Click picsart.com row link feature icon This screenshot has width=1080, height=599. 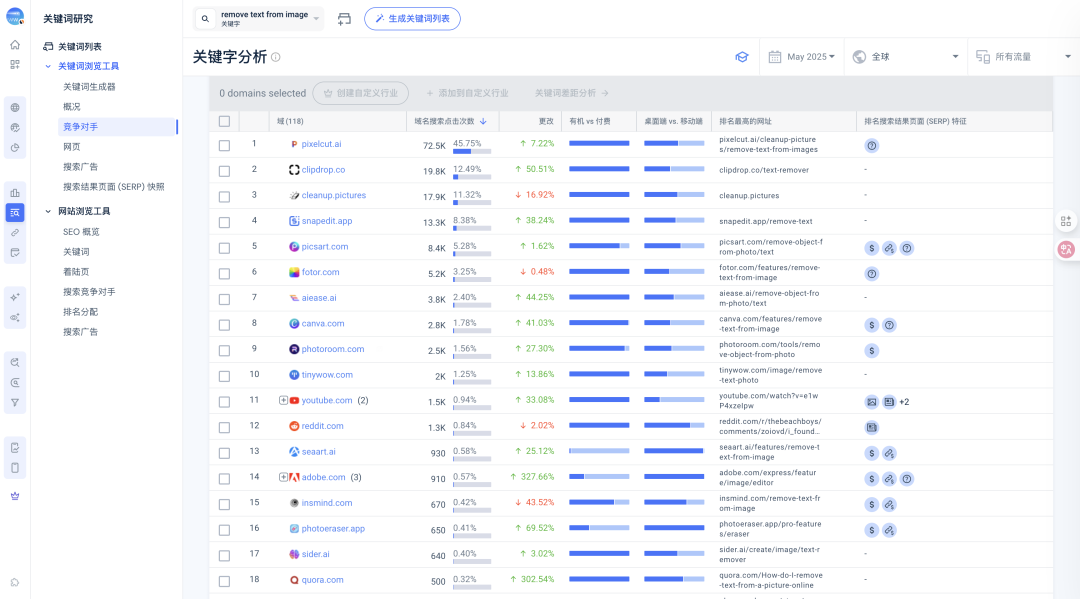pos(889,249)
